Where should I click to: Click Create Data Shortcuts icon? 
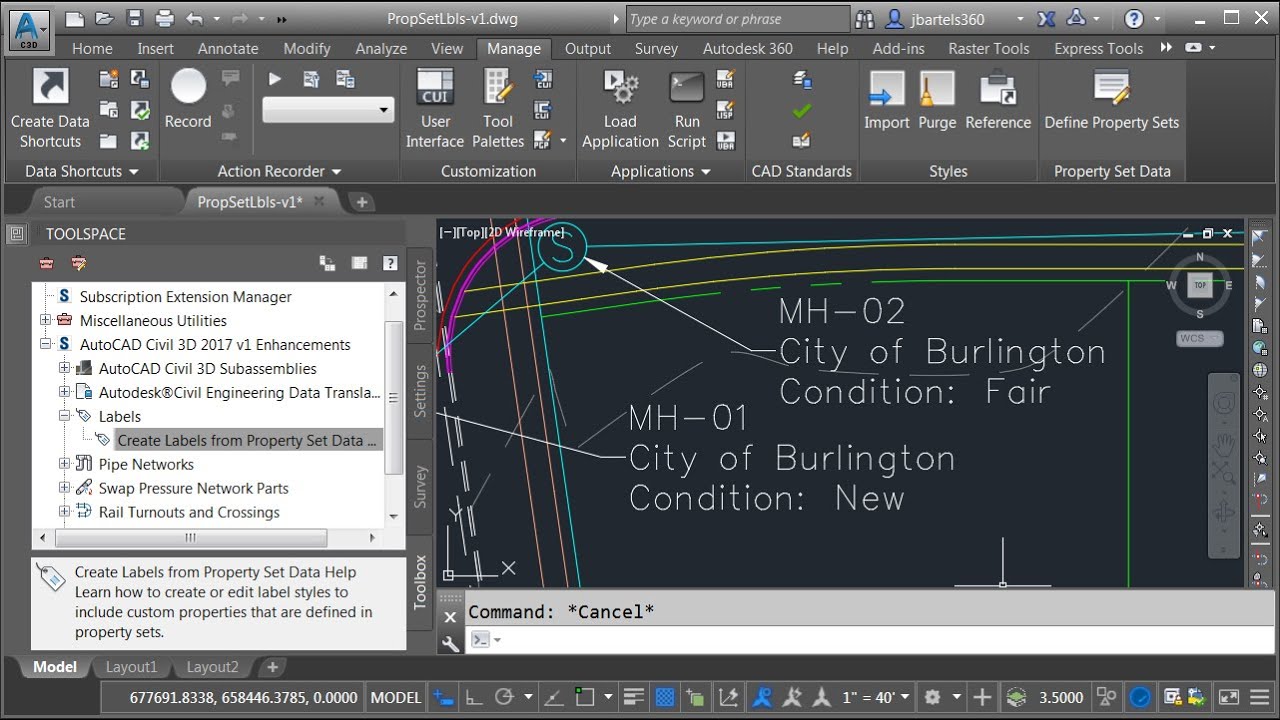click(50, 88)
